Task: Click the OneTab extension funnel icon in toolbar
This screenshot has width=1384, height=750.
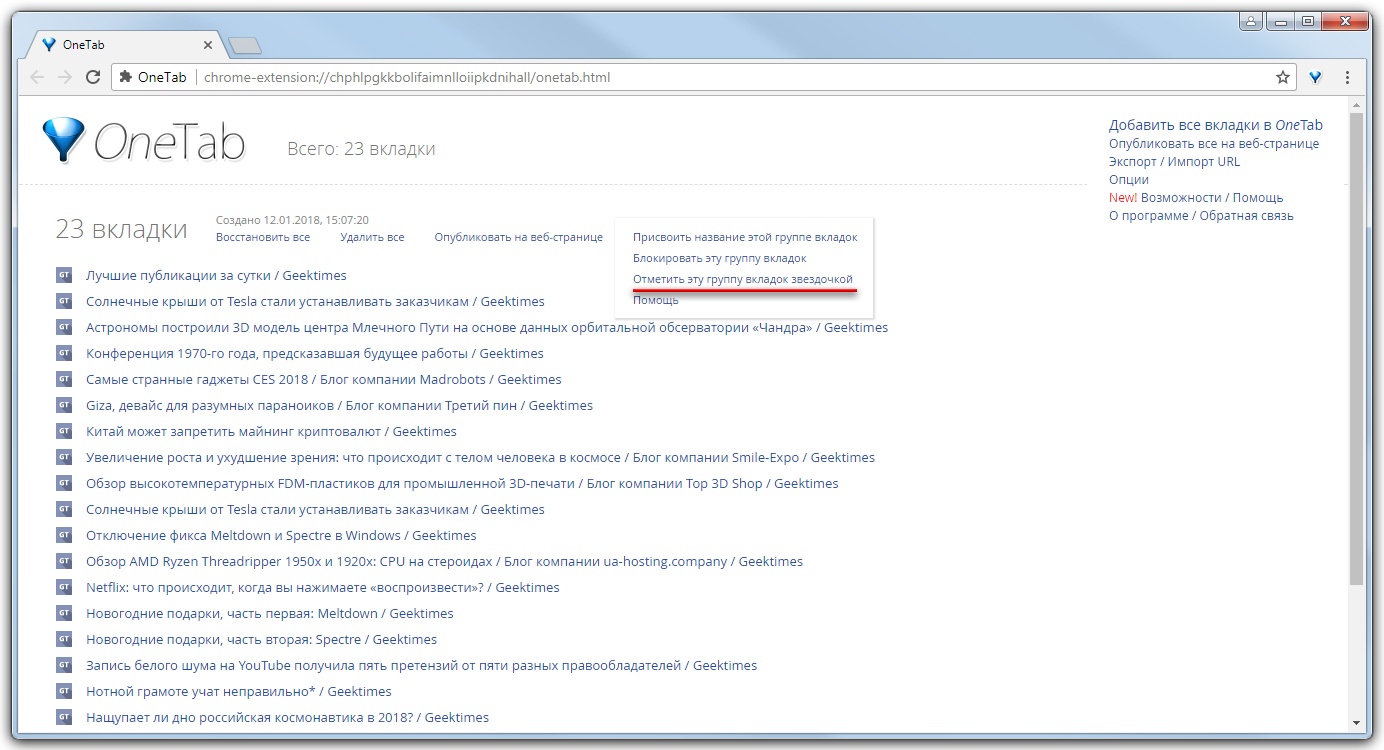Action: (x=1316, y=77)
